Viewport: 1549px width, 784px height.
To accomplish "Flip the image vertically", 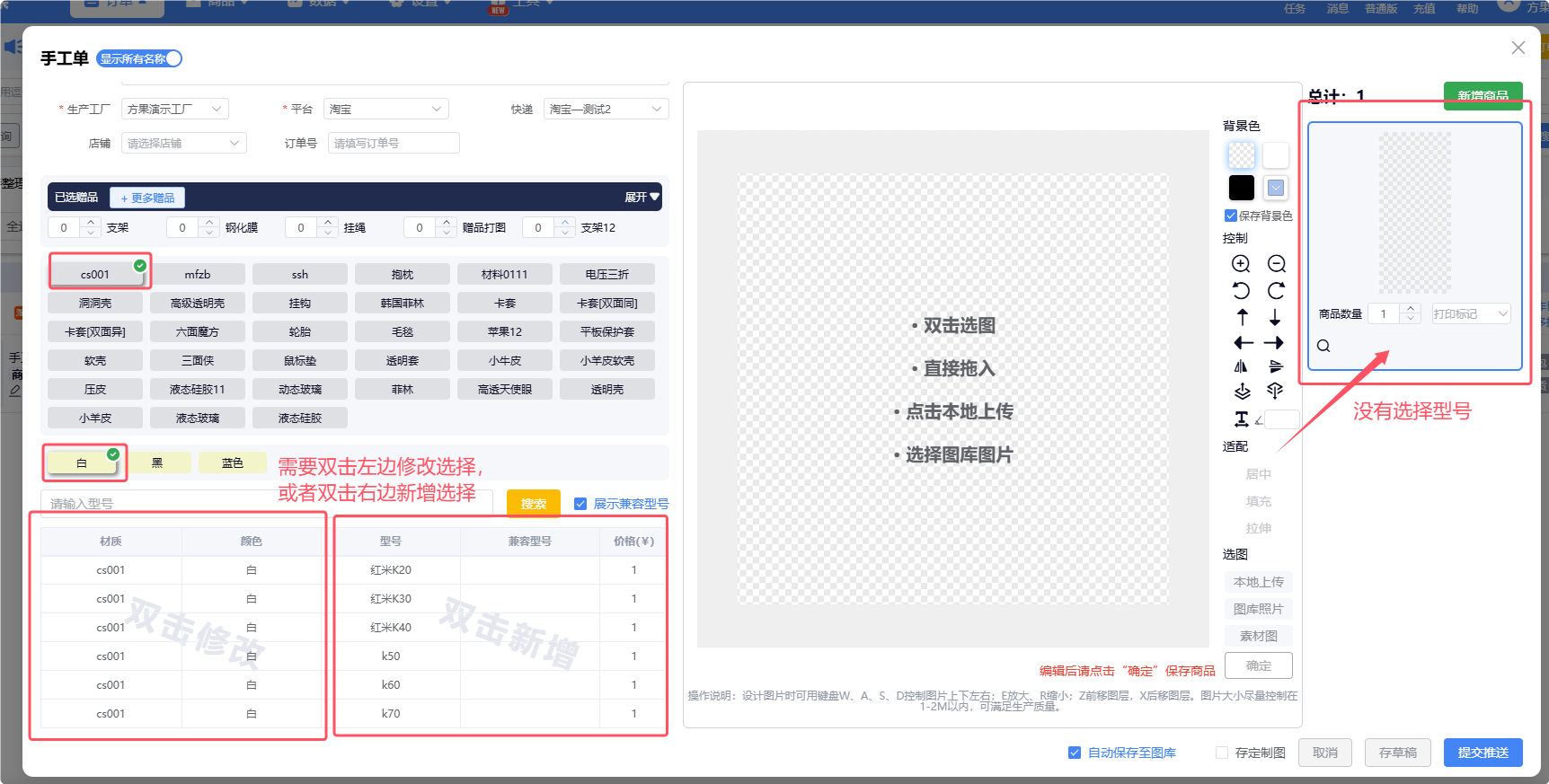I will (x=1276, y=366).
